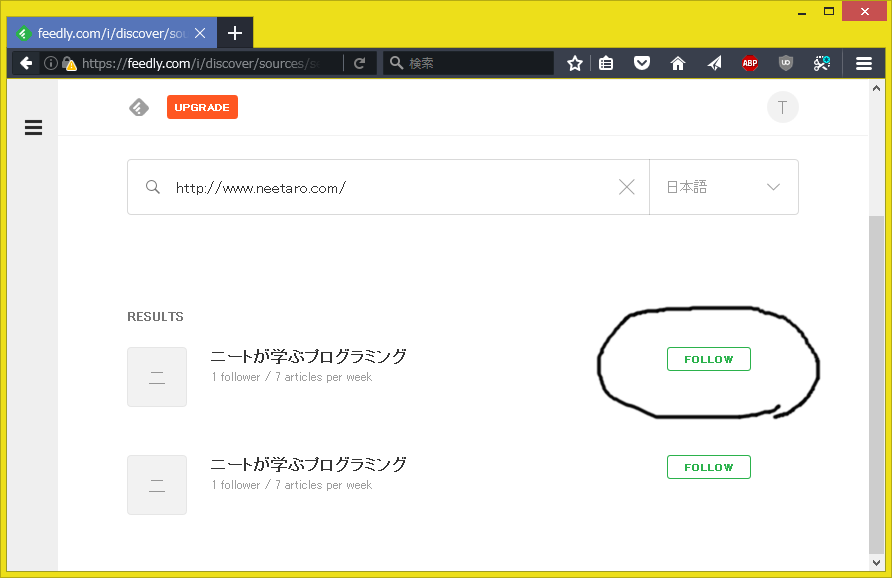Bookmark this page with the star icon
This screenshot has height=578, width=892.
pyautogui.click(x=575, y=63)
